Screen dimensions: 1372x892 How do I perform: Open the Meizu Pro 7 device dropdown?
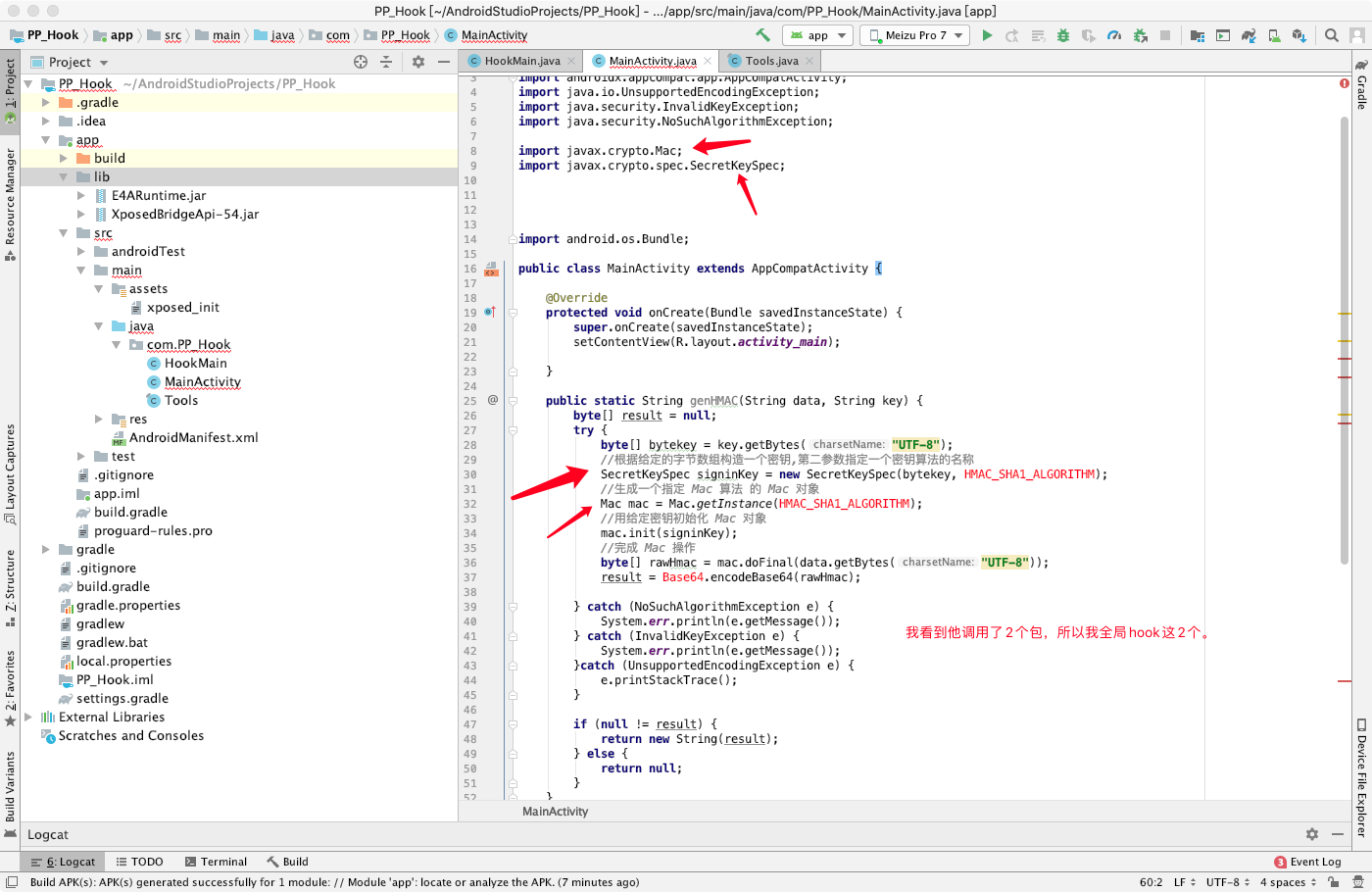click(x=914, y=35)
